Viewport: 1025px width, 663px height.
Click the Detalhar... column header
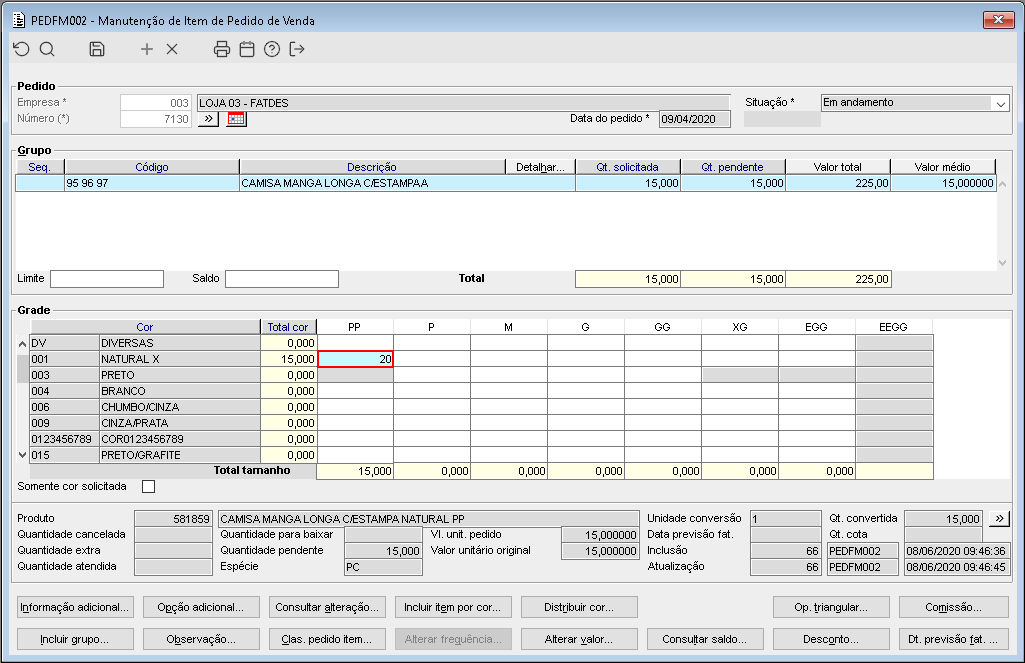[x=541, y=167]
